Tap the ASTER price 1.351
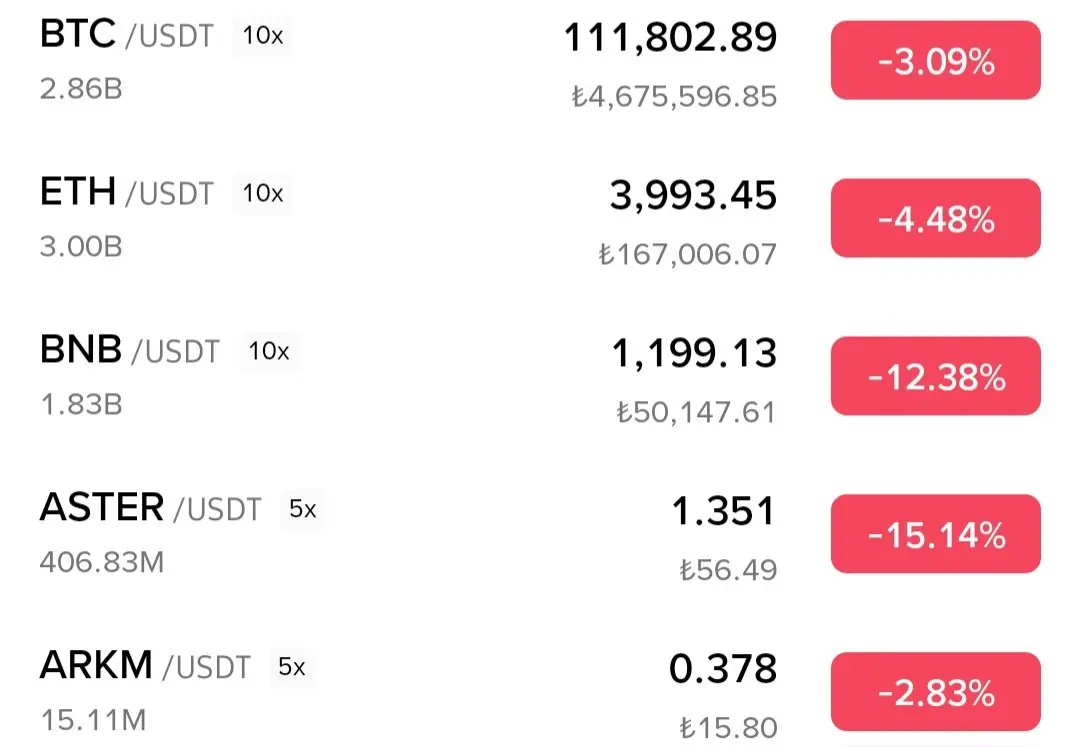Viewport: 1080px width, 747px height. click(x=723, y=511)
